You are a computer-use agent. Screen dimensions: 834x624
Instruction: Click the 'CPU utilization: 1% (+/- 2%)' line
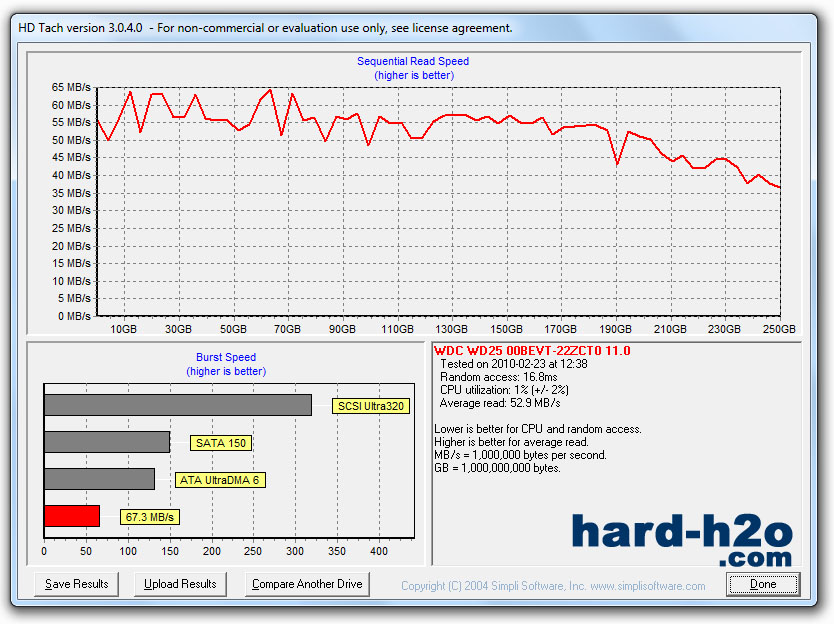click(504, 390)
